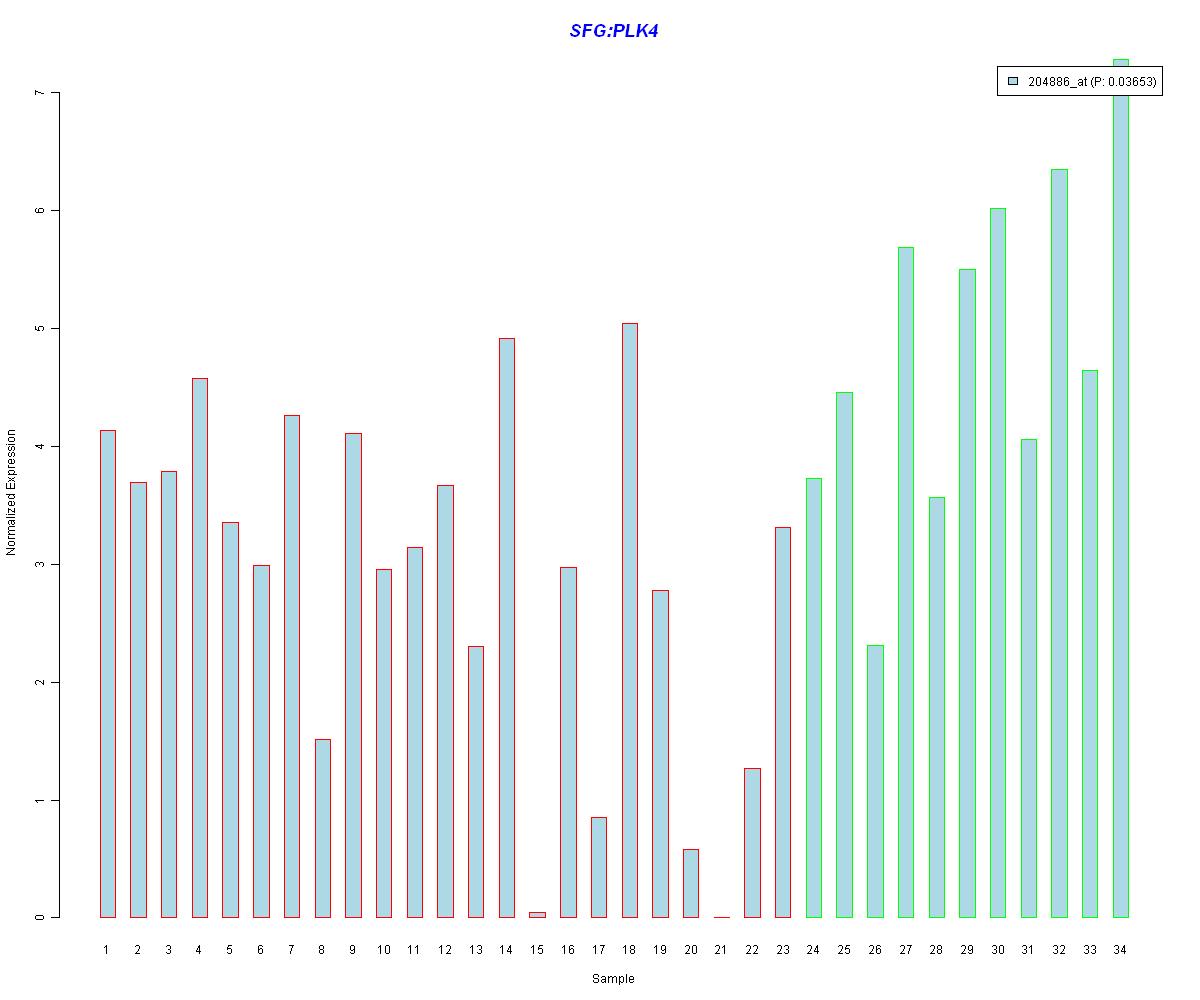Image resolution: width=1200 pixels, height=1000 pixels.
Task: Select the green bar for sample 24
Action: [813, 698]
